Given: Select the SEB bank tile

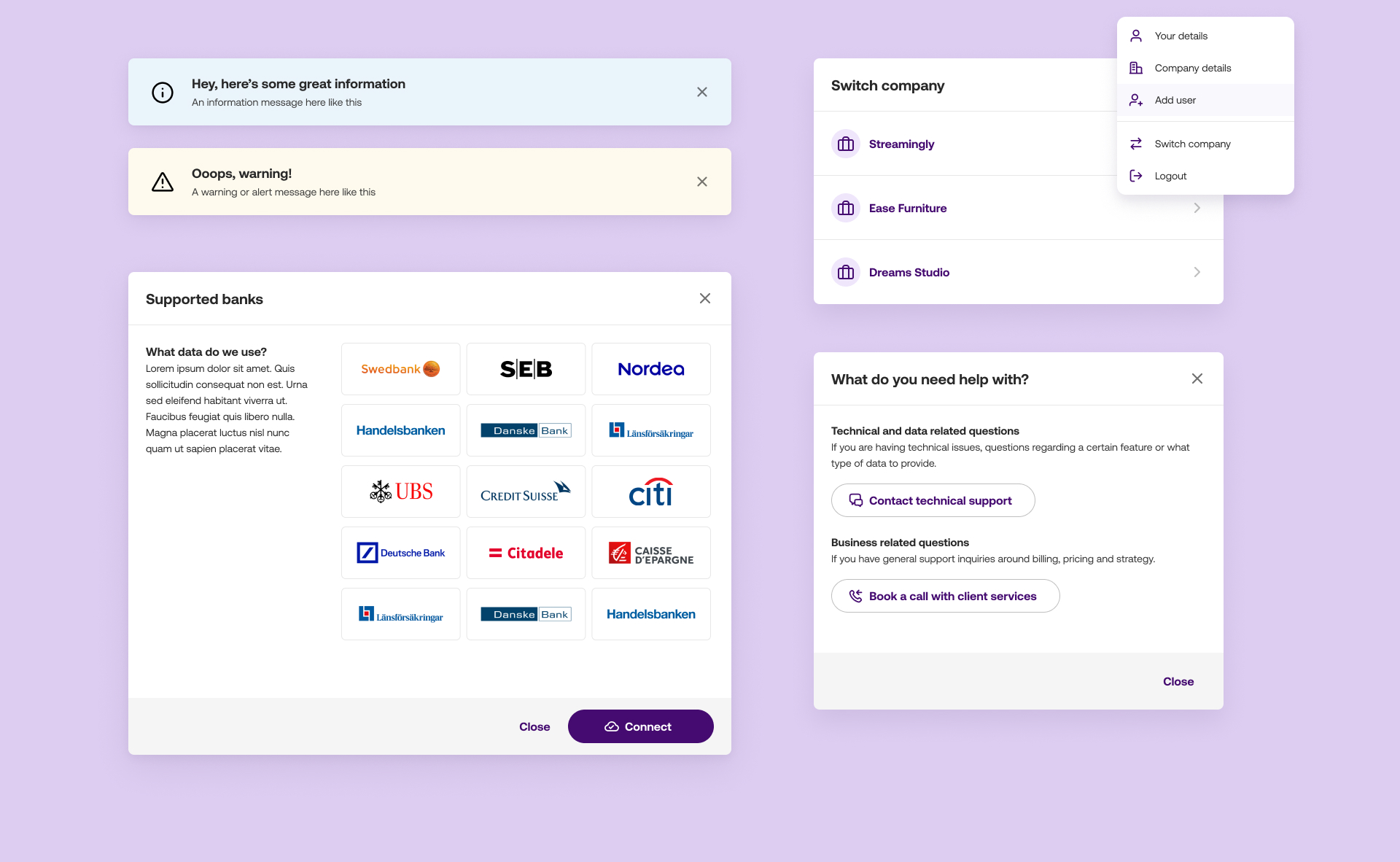Looking at the screenshot, I should click(x=526, y=369).
